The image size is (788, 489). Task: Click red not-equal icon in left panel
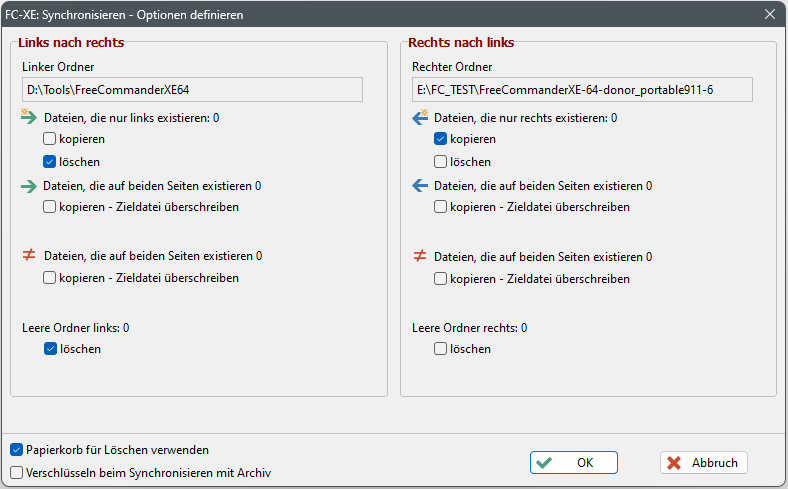tap(29, 255)
